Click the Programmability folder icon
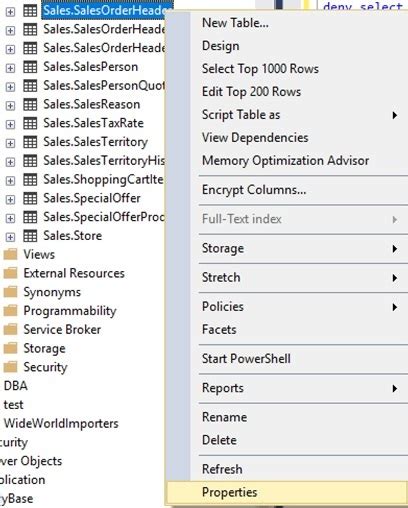Viewport: 408px width, 508px height. pos(10,311)
